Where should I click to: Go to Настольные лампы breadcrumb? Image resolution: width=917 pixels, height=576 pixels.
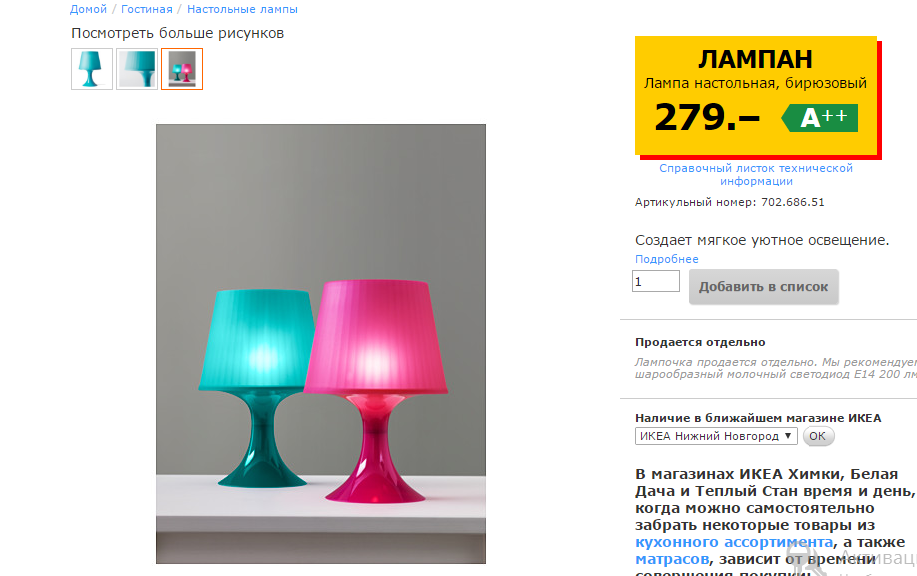click(x=242, y=9)
